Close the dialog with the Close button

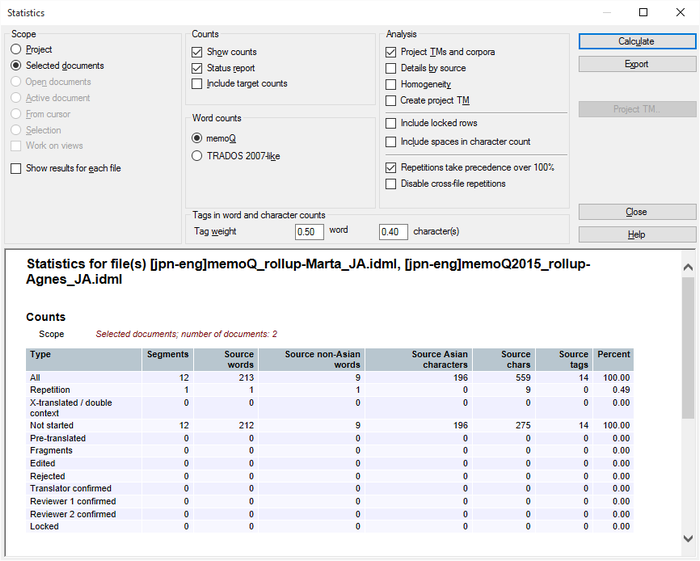coord(636,212)
